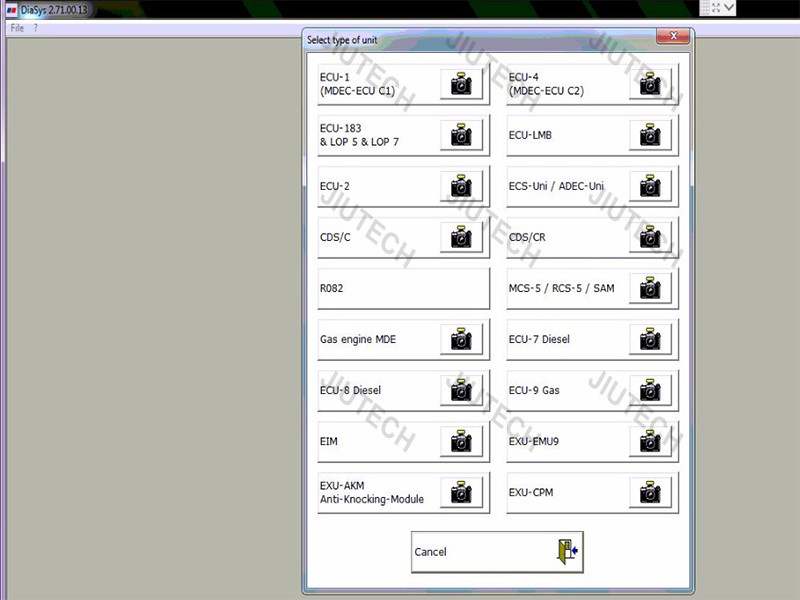Click the camera icon next to ECU-4 (MDEC-ECU C2)
800x600 pixels.
[x=650, y=84]
